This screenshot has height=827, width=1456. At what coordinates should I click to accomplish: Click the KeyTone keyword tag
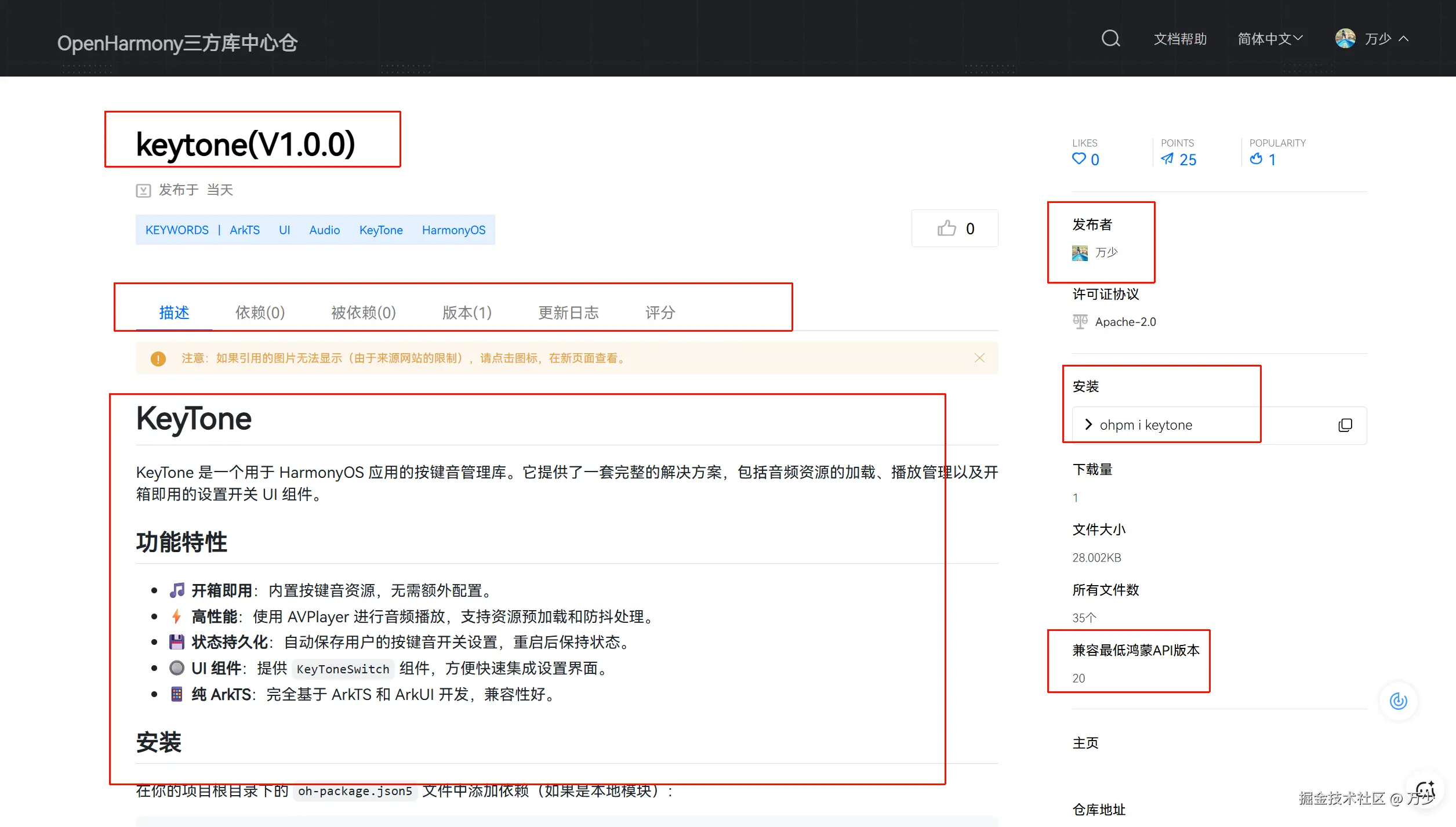(381, 230)
